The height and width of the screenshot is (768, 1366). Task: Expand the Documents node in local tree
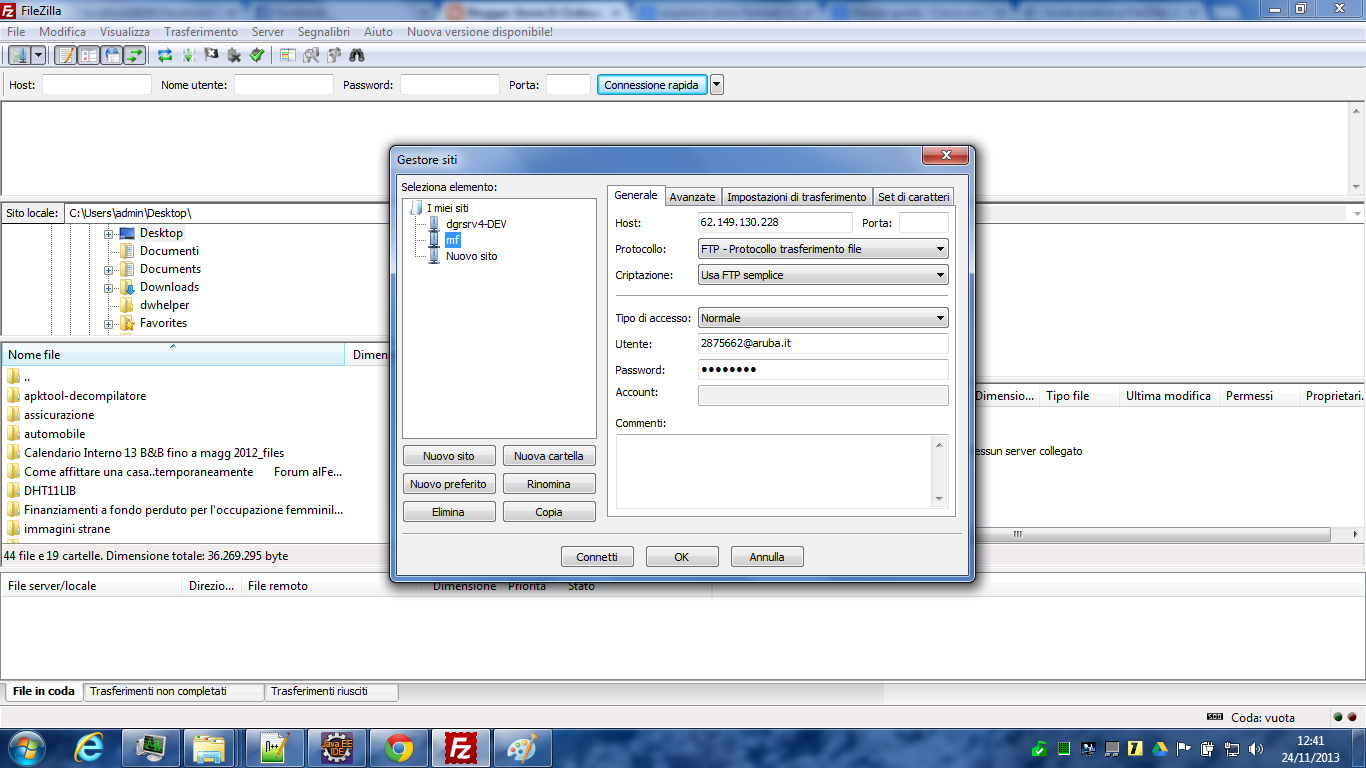tap(108, 269)
